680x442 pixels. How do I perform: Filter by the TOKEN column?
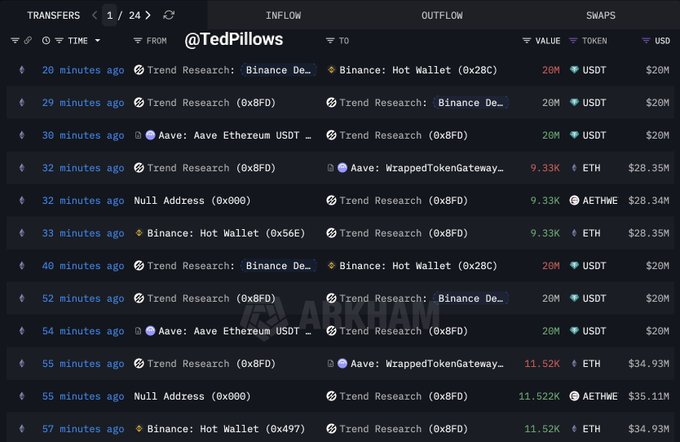(574, 41)
